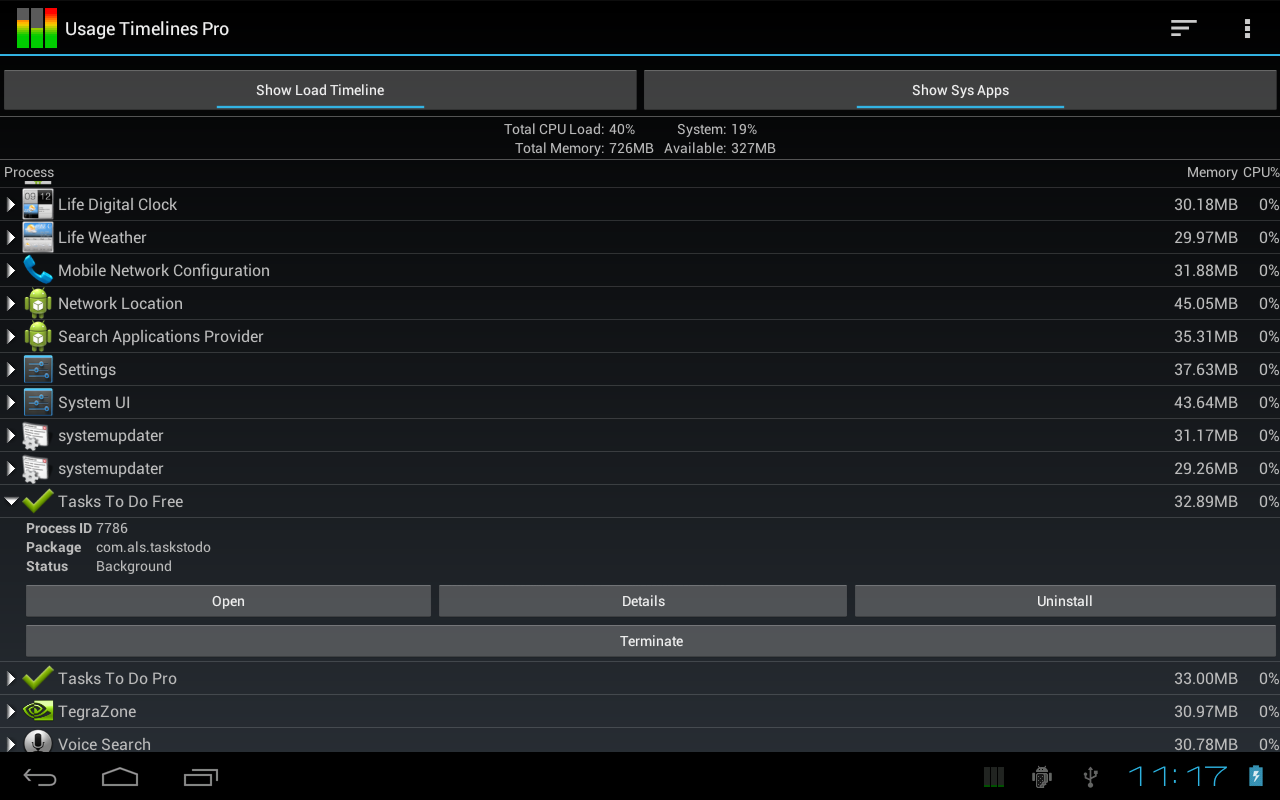
Task: Click the second systemupdater icon (29.26MB)
Action: pyautogui.click(x=38, y=468)
